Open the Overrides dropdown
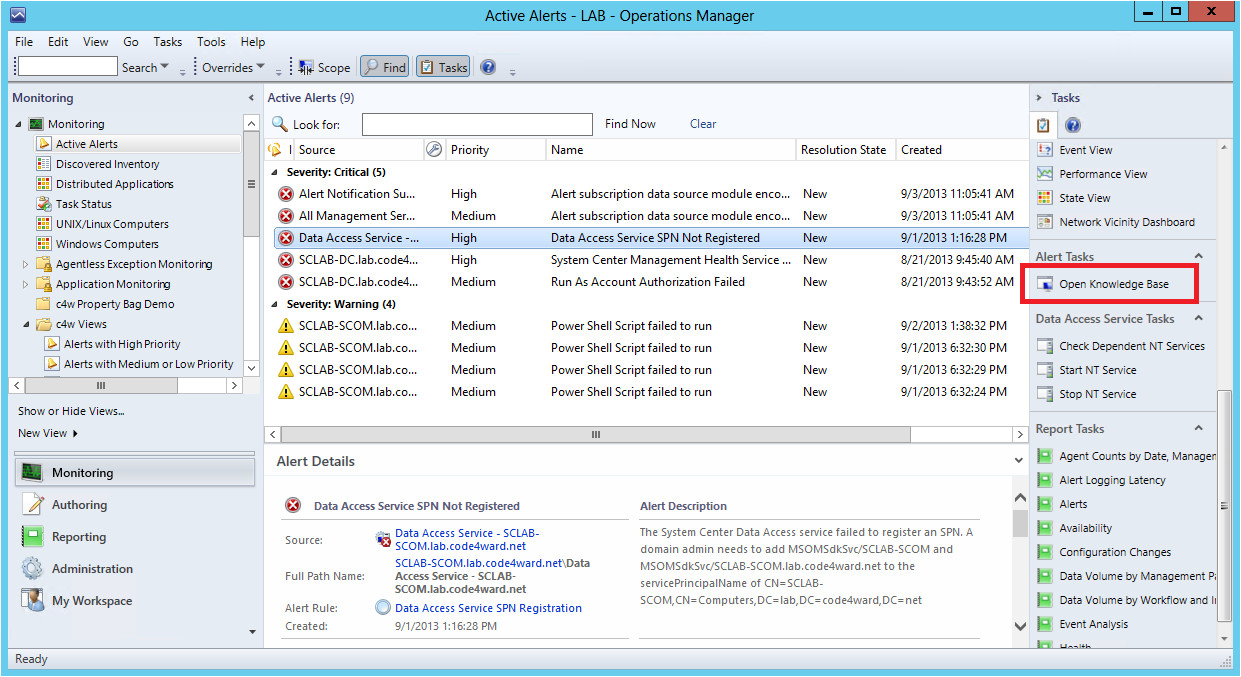The height and width of the screenshot is (677, 1241). (234, 68)
